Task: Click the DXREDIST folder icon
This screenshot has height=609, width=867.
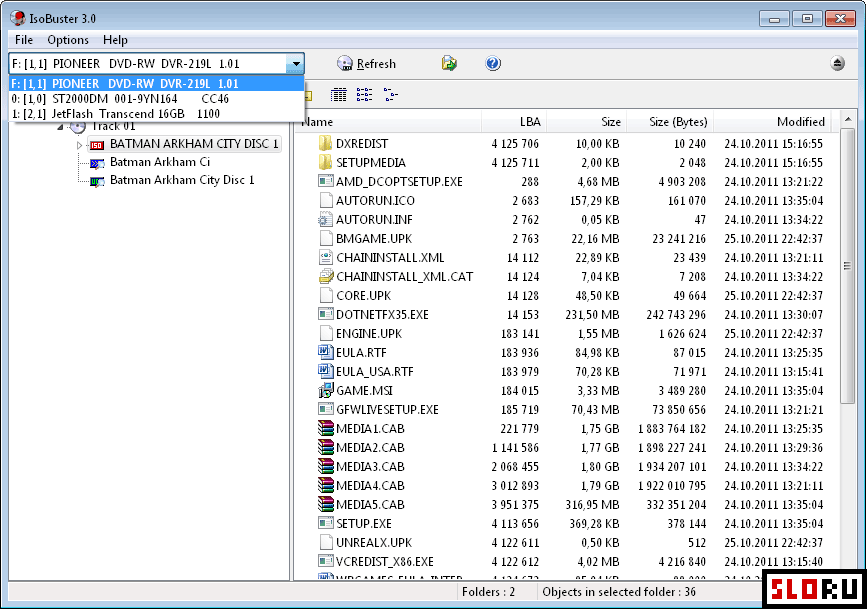Action: pyautogui.click(x=326, y=143)
